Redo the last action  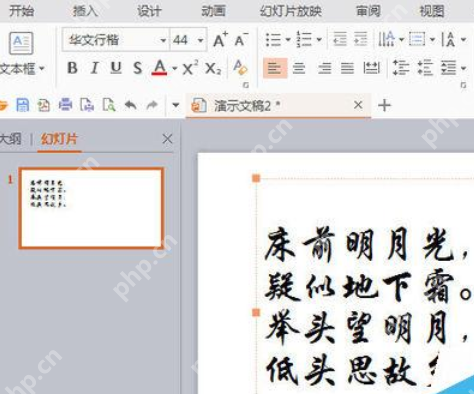point(152,105)
